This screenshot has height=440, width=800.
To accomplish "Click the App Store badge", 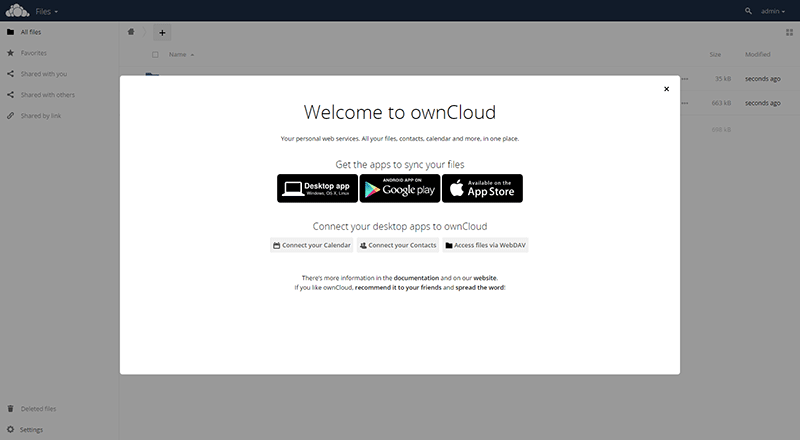I will pyautogui.click(x=482, y=188).
